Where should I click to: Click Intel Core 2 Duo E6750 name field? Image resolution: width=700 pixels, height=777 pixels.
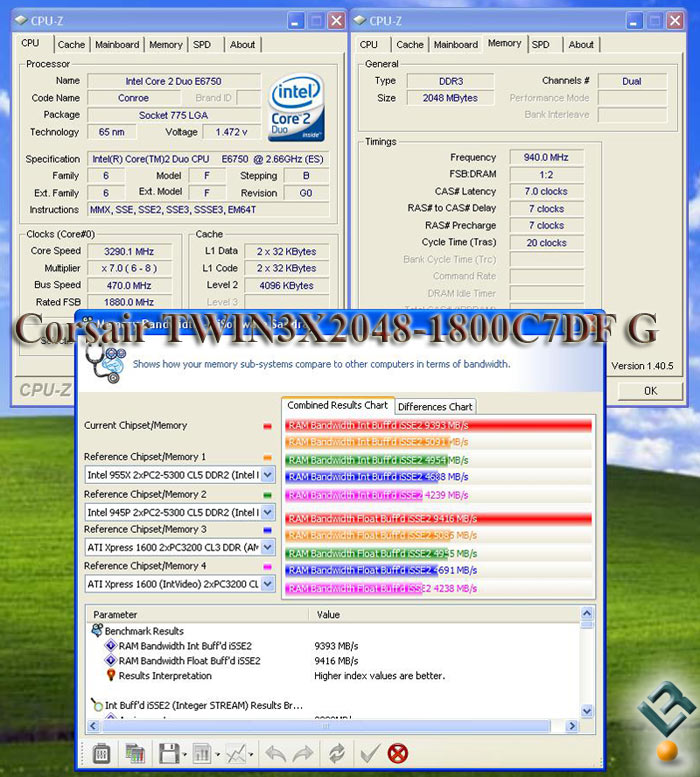[x=173, y=81]
